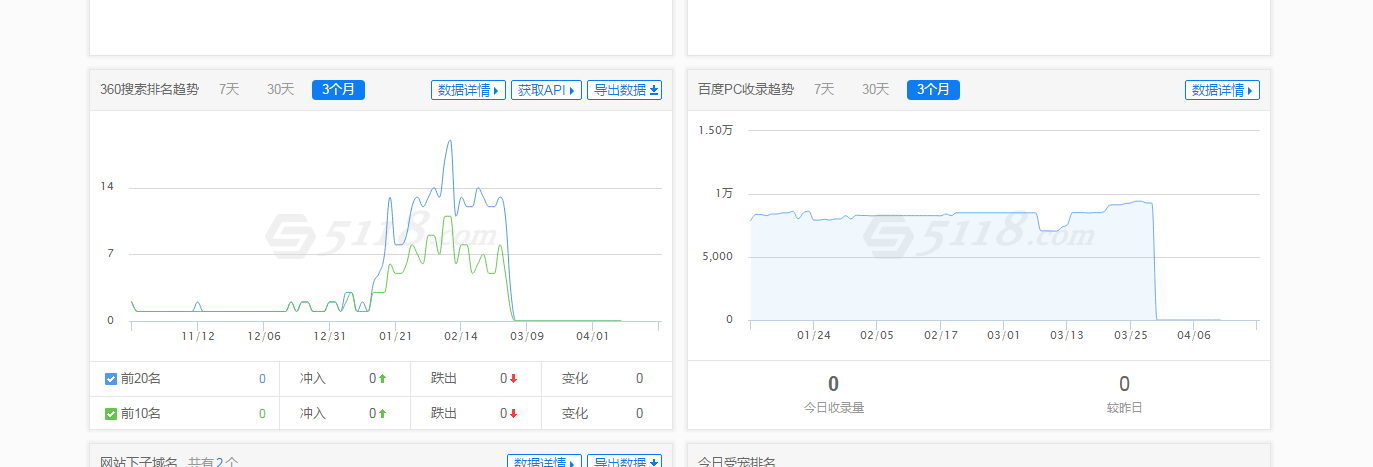The width and height of the screenshot is (1373, 467).
Task: Select 7天 tab in 百度PC收录趋势
Action: coord(824,89)
